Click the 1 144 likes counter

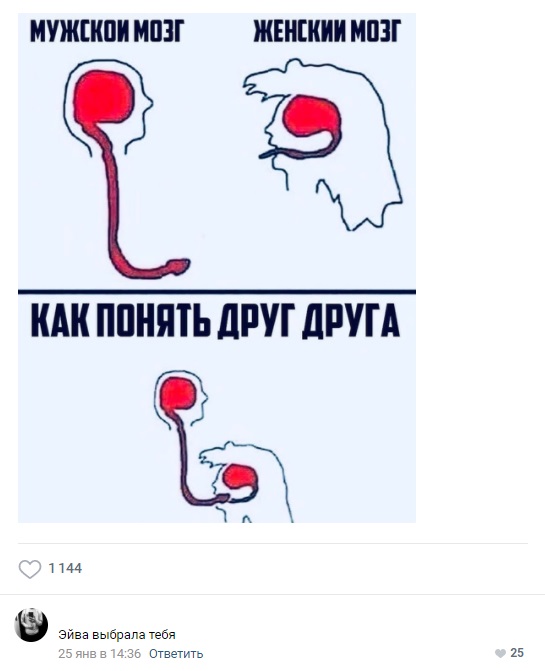65,568
